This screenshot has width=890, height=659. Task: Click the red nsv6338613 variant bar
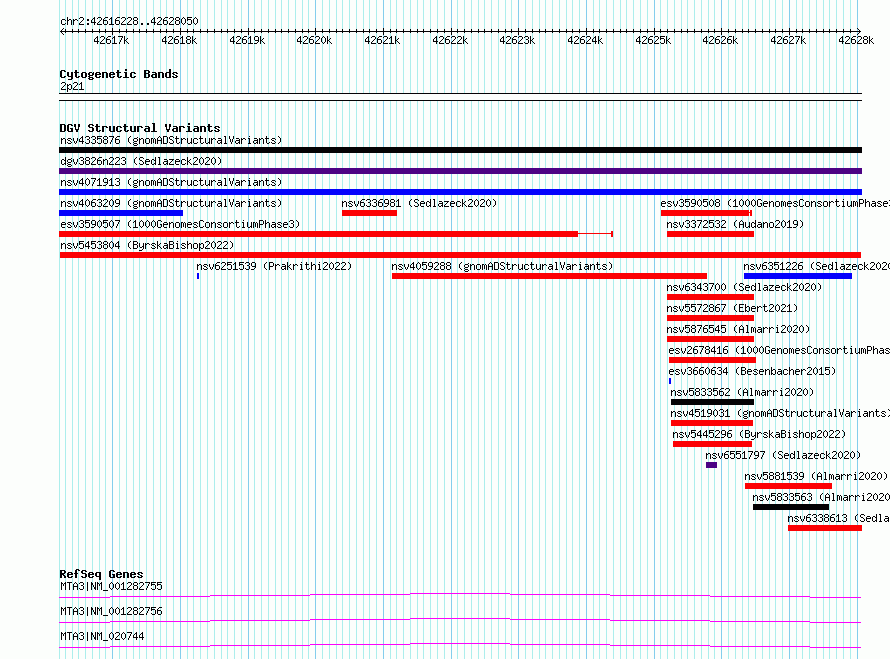pyautogui.click(x=825, y=528)
